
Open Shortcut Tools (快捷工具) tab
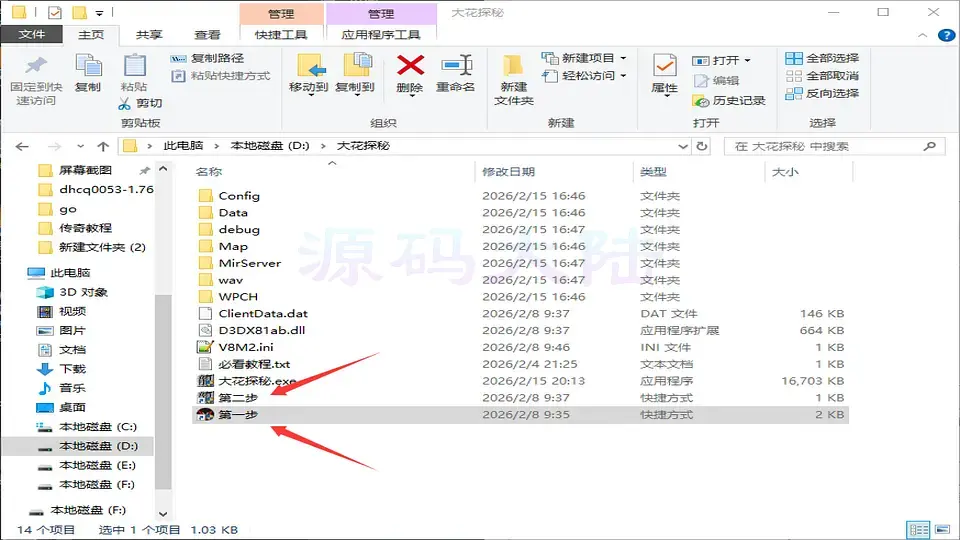coord(281,35)
